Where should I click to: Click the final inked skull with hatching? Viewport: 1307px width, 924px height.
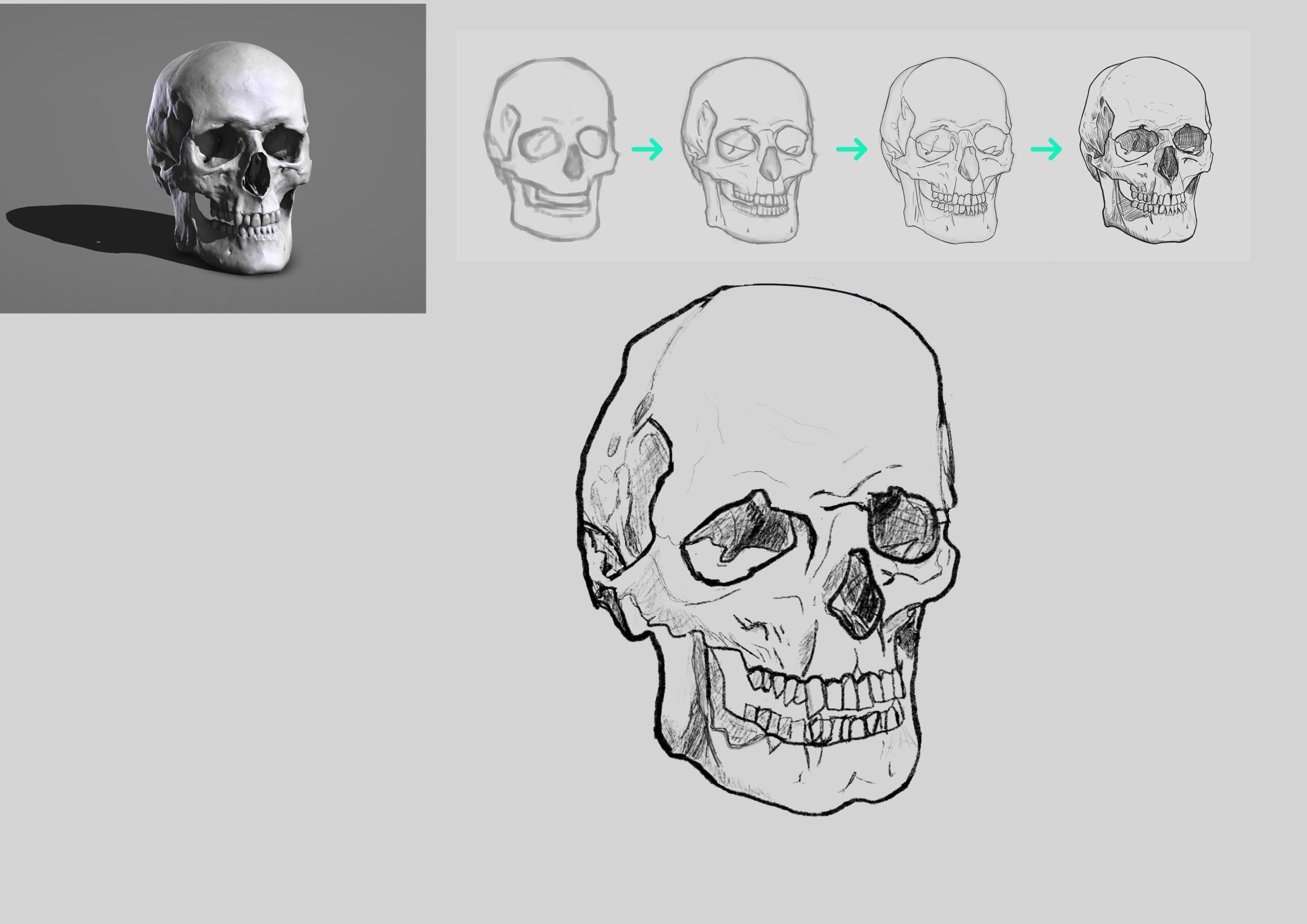tap(1145, 149)
